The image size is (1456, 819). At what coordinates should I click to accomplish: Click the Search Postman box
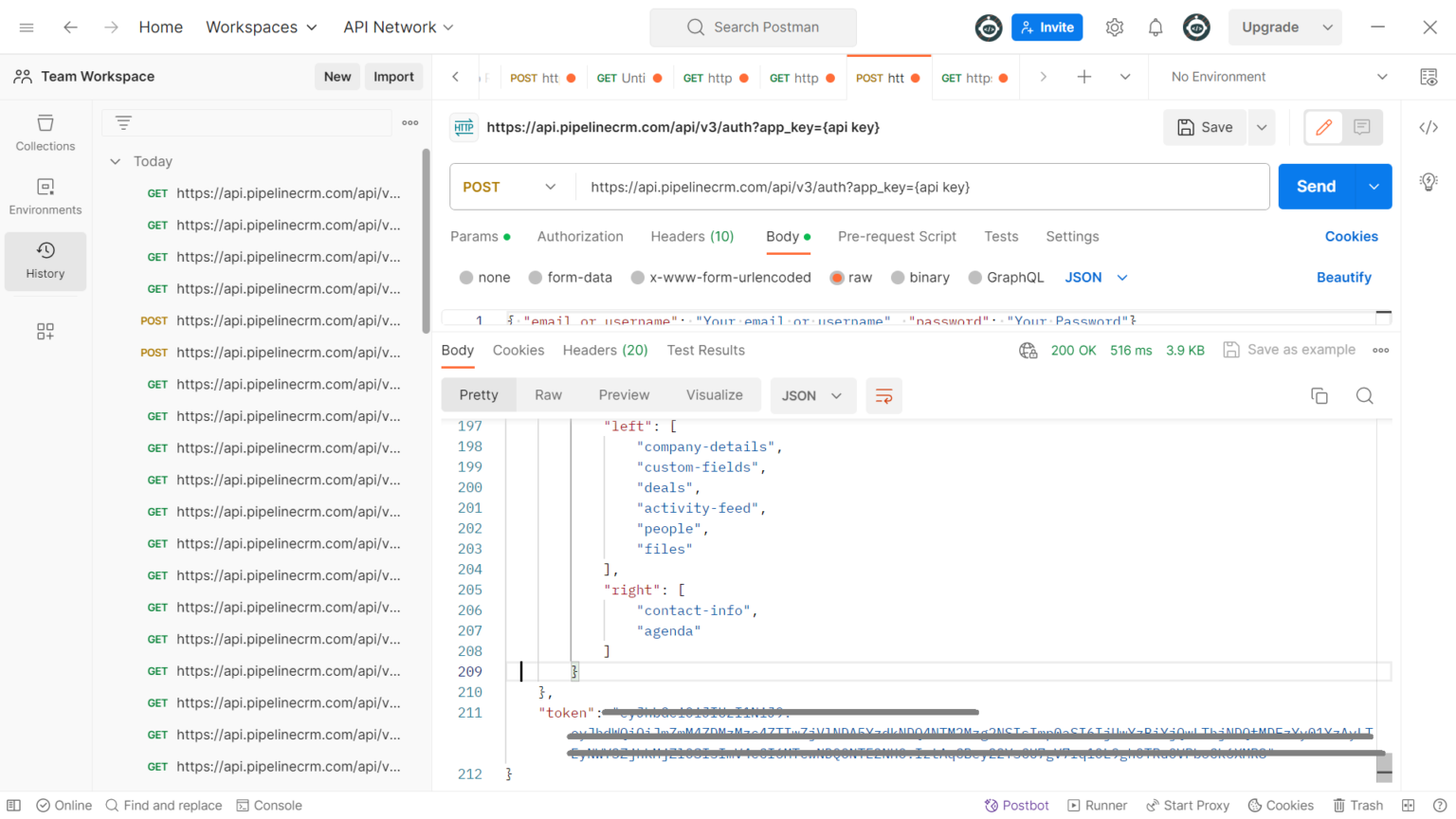click(753, 27)
